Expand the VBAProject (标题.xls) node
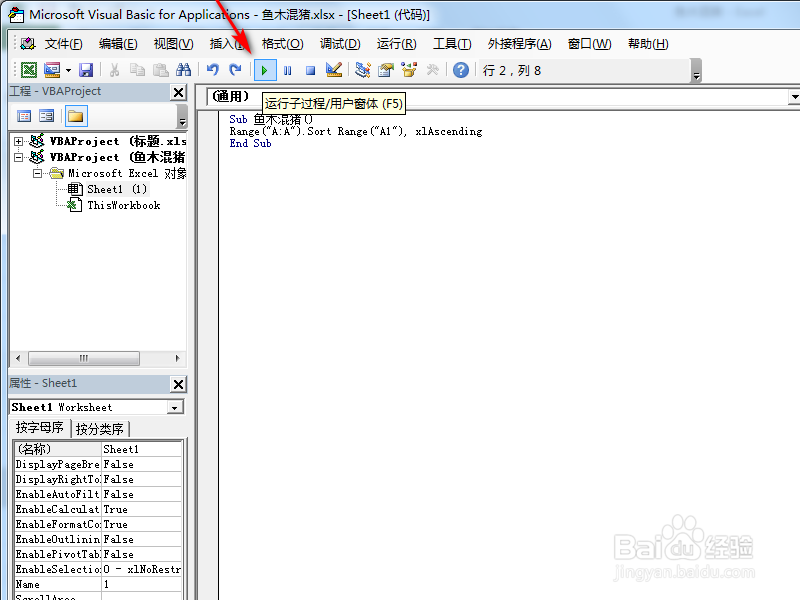Screen dimensions: 800x600 [x=18, y=141]
